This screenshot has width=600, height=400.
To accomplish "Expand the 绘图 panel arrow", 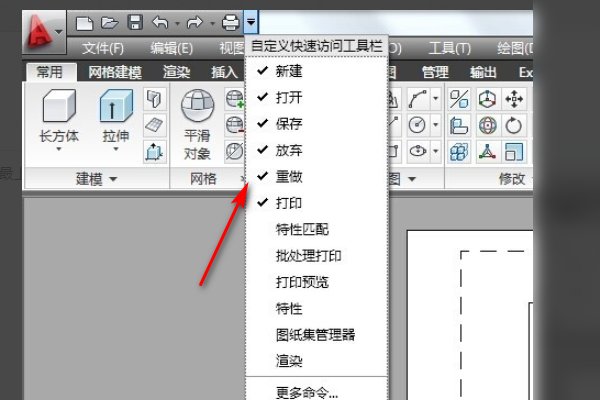I will [x=411, y=179].
